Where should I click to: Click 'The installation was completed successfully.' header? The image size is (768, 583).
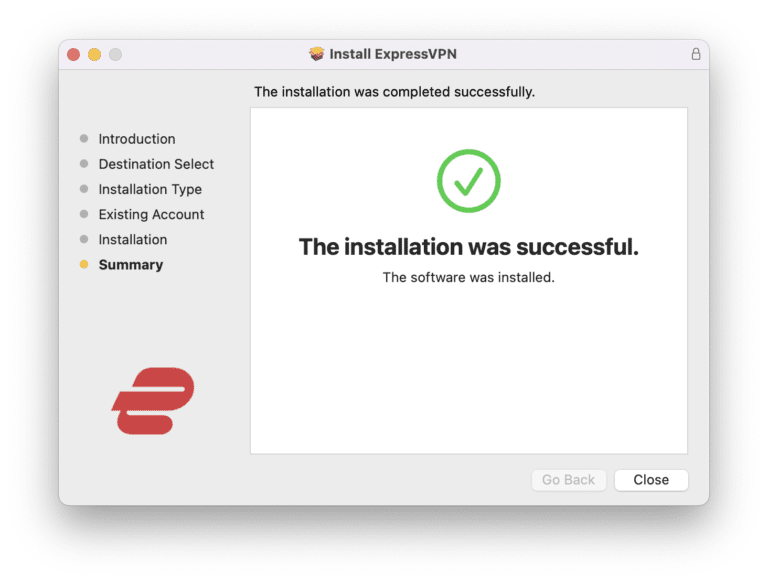(394, 92)
